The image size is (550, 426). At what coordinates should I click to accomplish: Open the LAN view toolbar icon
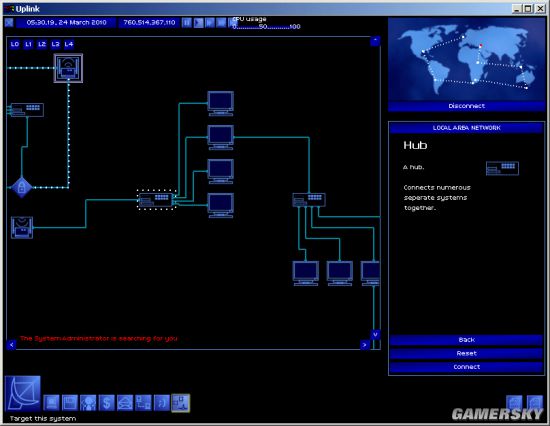coord(181,402)
